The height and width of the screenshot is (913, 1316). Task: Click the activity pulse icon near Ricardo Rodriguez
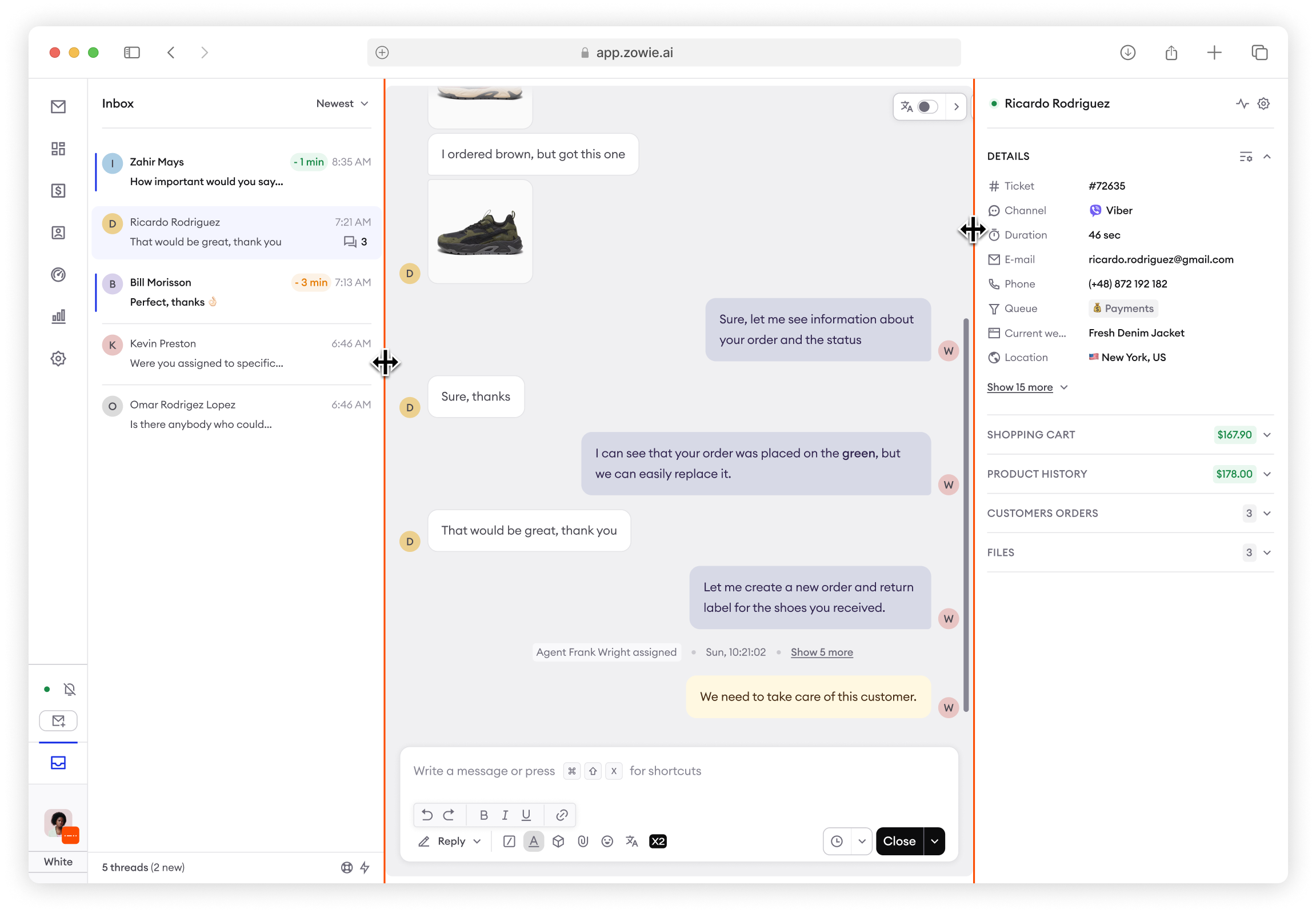[x=1242, y=103]
